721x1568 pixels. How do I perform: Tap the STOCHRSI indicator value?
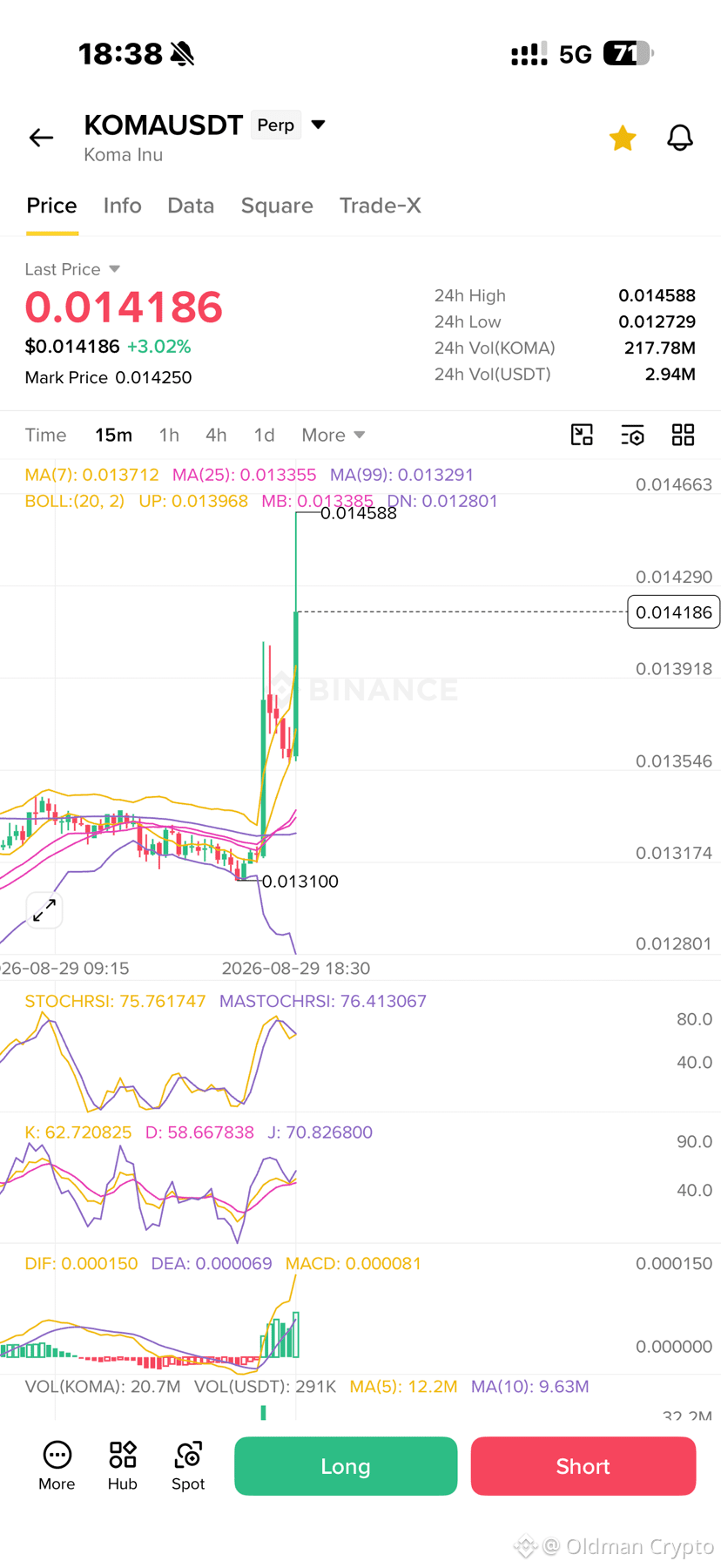115,1001
